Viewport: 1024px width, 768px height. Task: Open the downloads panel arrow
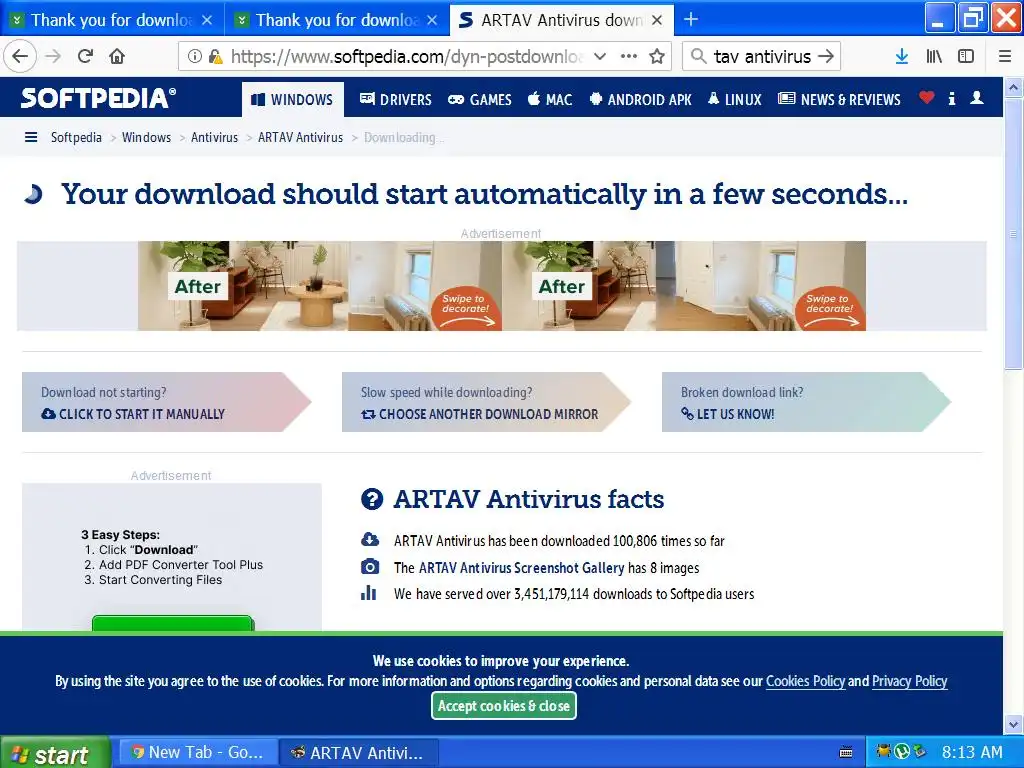pos(901,57)
